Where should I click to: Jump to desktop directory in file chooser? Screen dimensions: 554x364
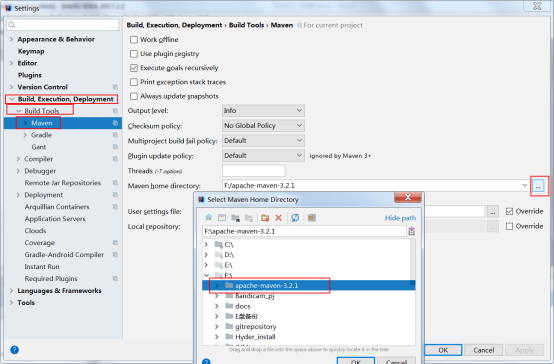pyautogui.click(x=222, y=217)
